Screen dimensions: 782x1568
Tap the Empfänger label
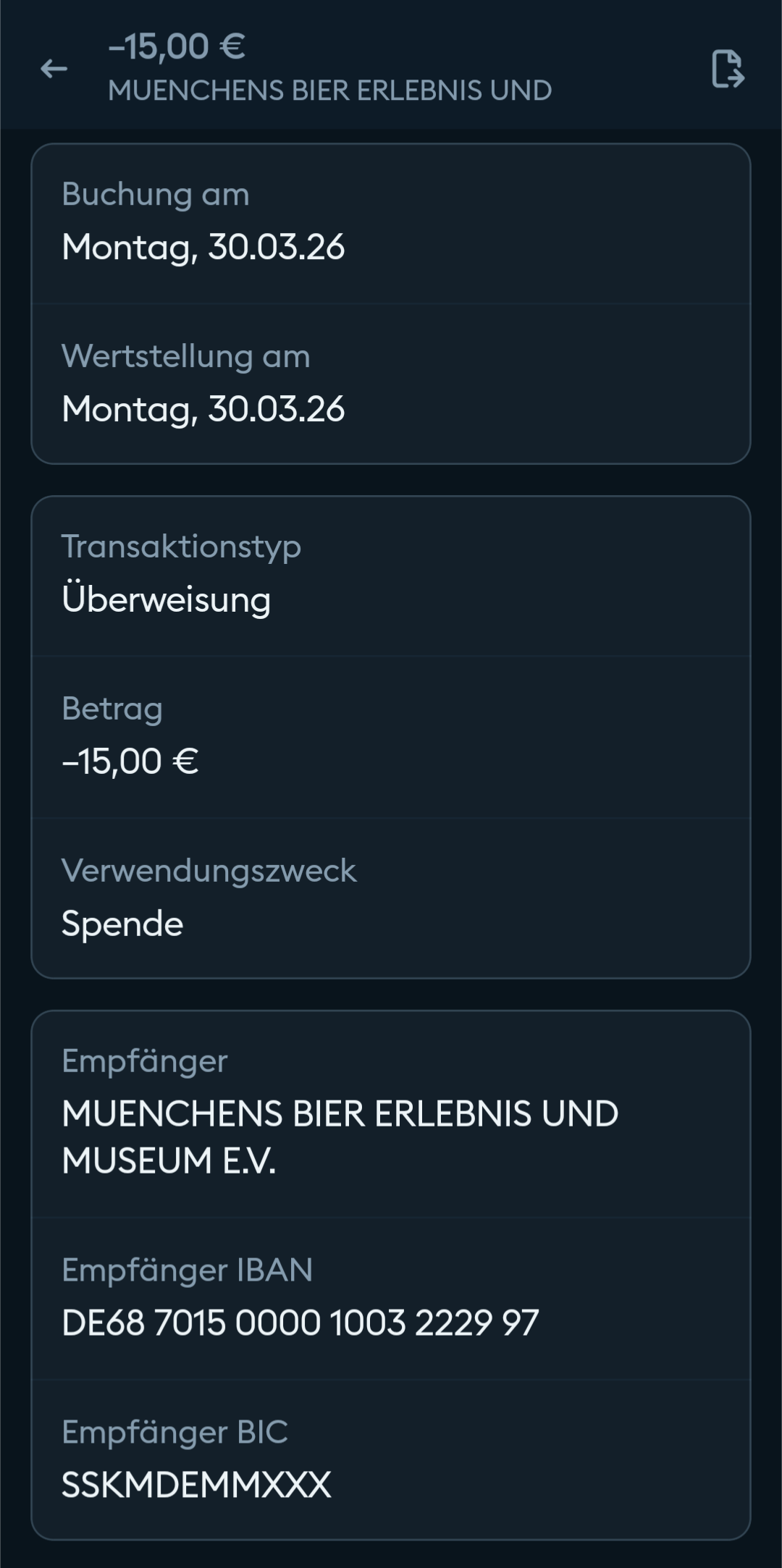[145, 1061]
